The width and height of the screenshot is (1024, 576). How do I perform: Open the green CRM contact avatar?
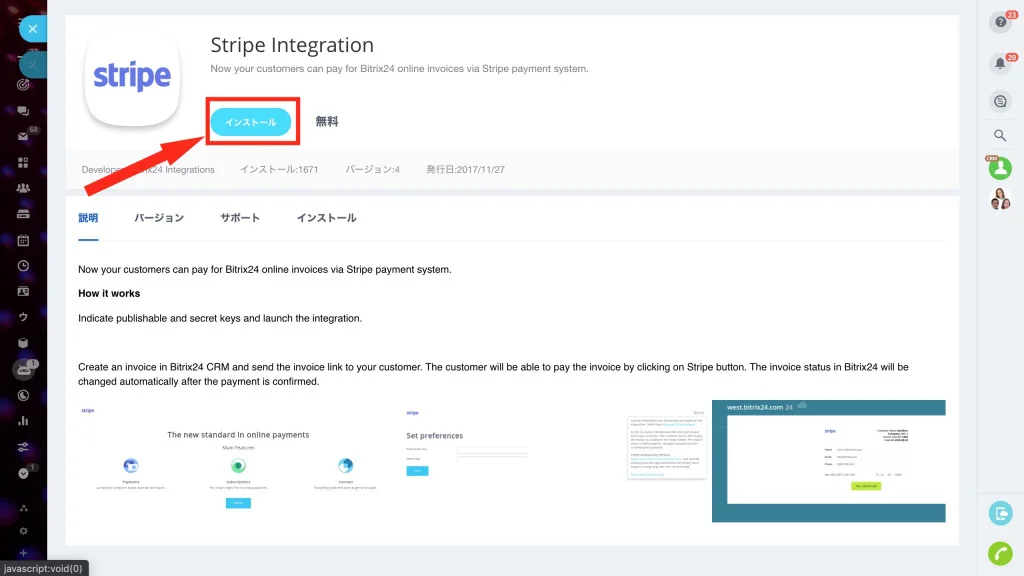[x=999, y=169]
